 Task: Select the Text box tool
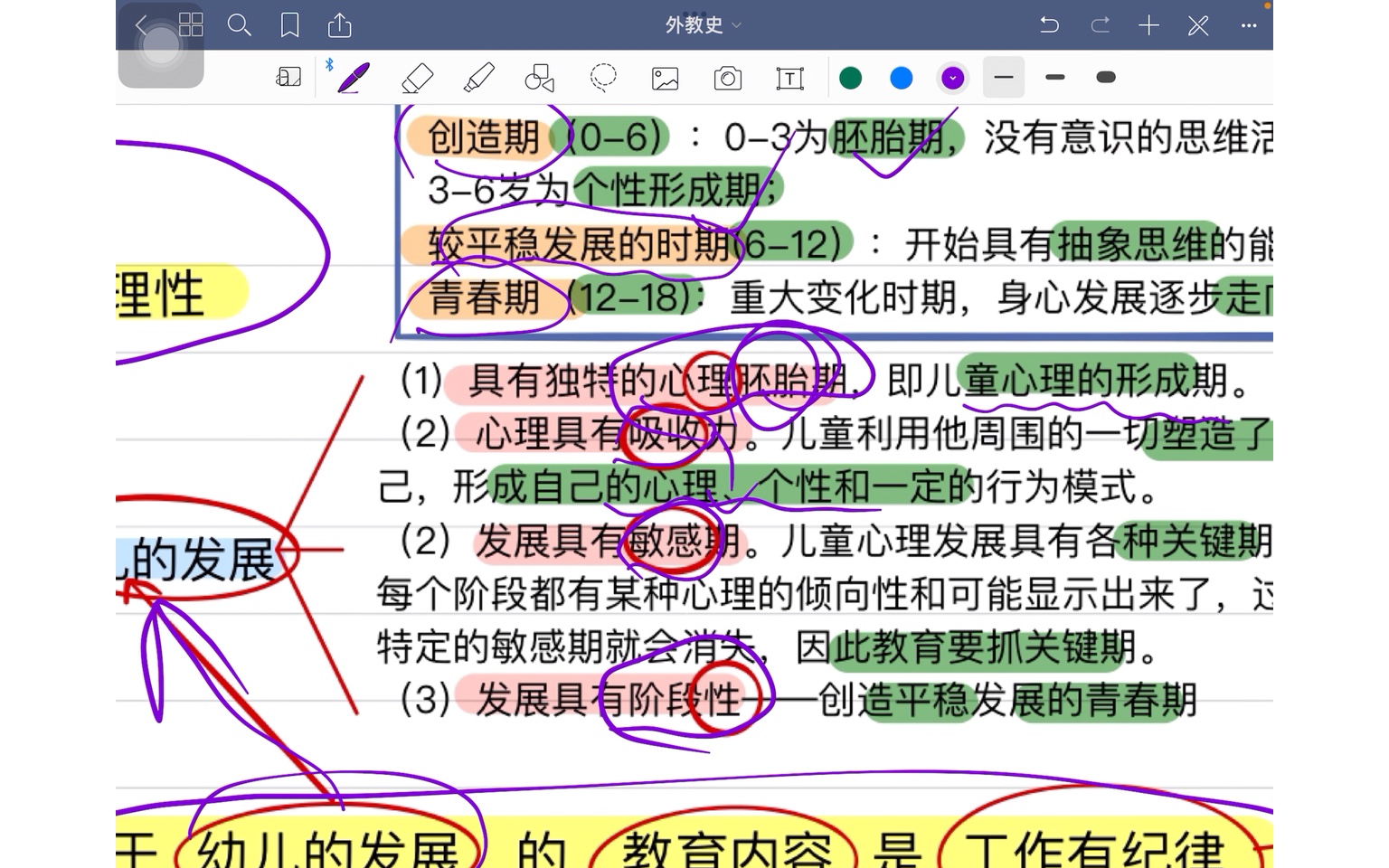point(789,79)
